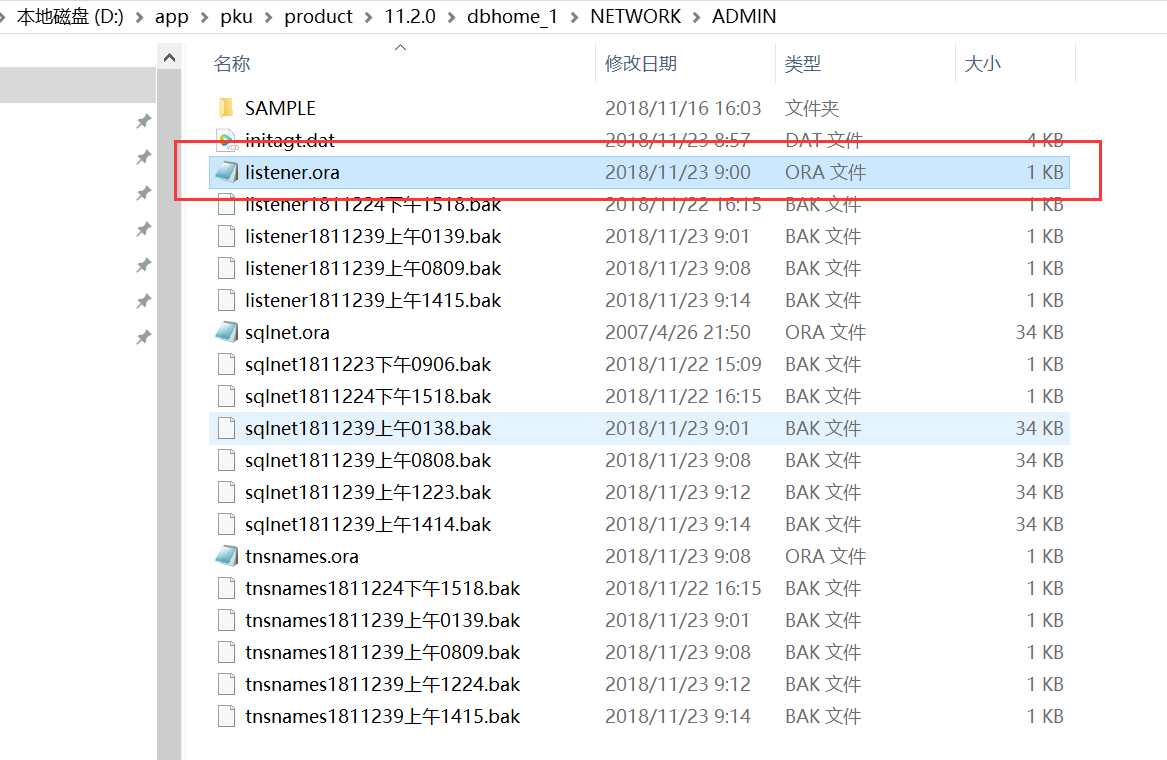Viewport: 1167px width, 760px height.
Task: Expand the chevron after pku
Action: (269, 17)
